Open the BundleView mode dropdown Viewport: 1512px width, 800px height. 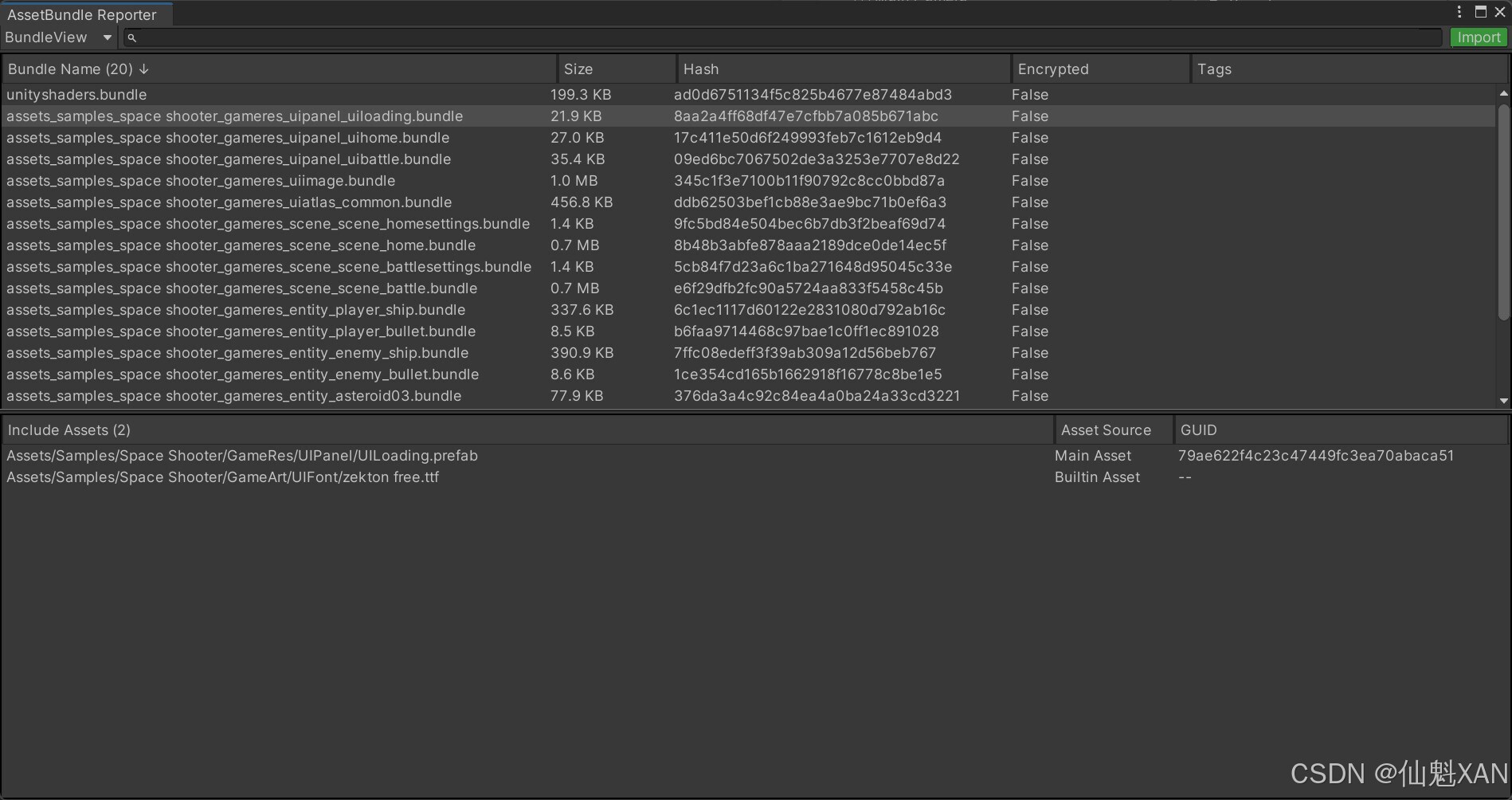coord(58,37)
